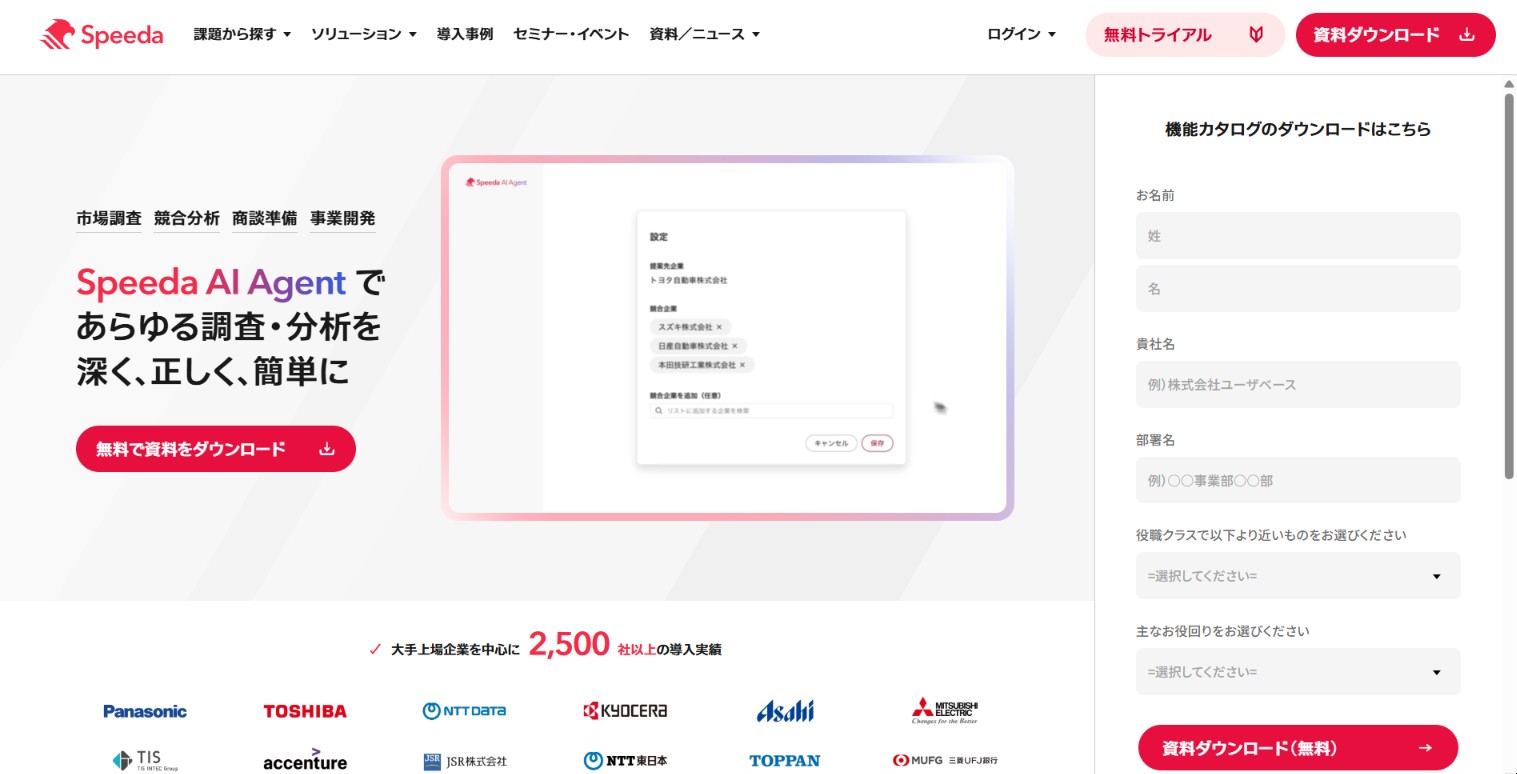
Task: Click the Asahi logo
Action: tap(785, 711)
